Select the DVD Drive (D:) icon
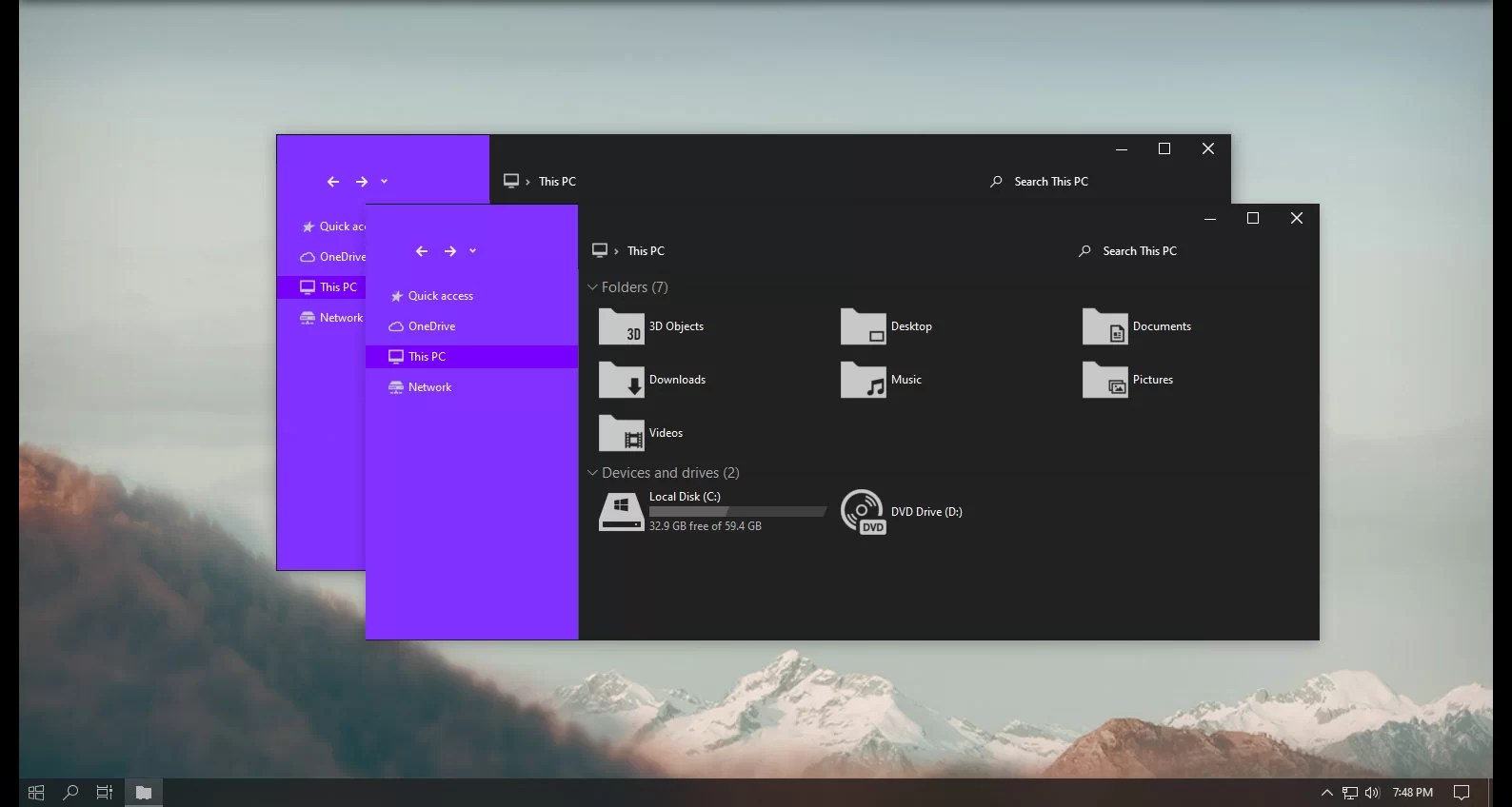Screen dimensions: 1512x807 pos(864,512)
